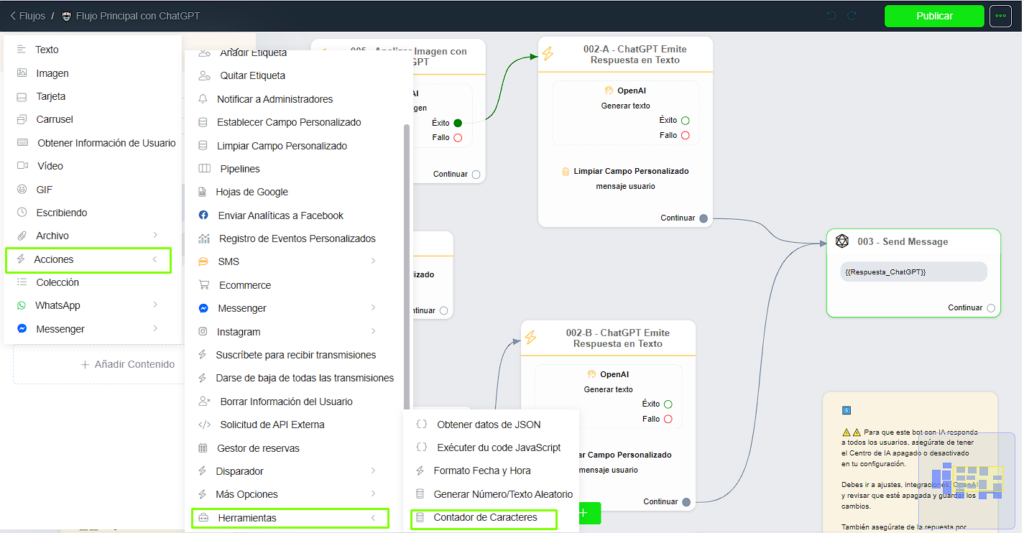Click the Notificar a Administradores bell icon

pyautogui.click(x=204, y=99)
